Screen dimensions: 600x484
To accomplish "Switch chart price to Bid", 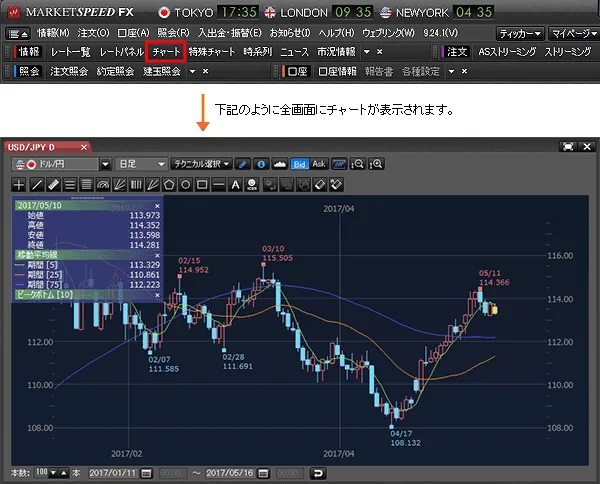I will coord(300,164).
